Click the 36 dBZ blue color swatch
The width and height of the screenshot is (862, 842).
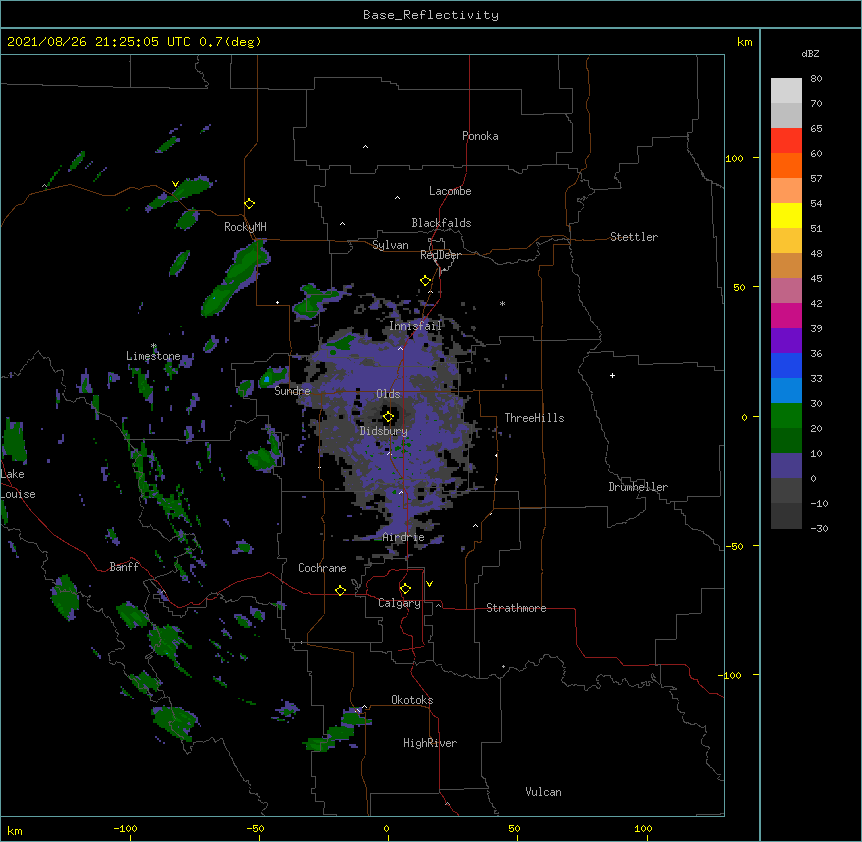pos(786,365)
